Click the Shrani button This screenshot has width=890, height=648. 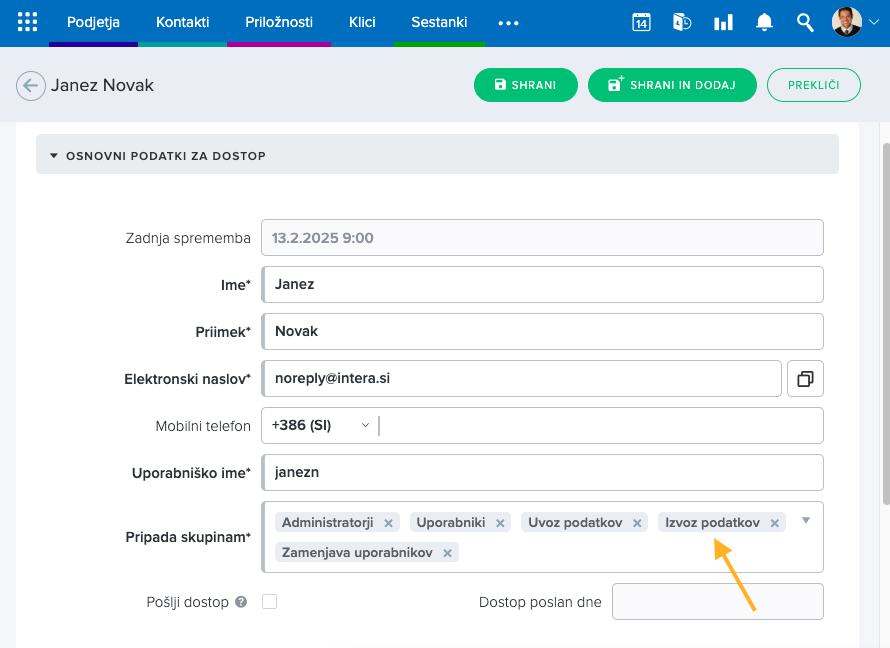coord(526,85)
